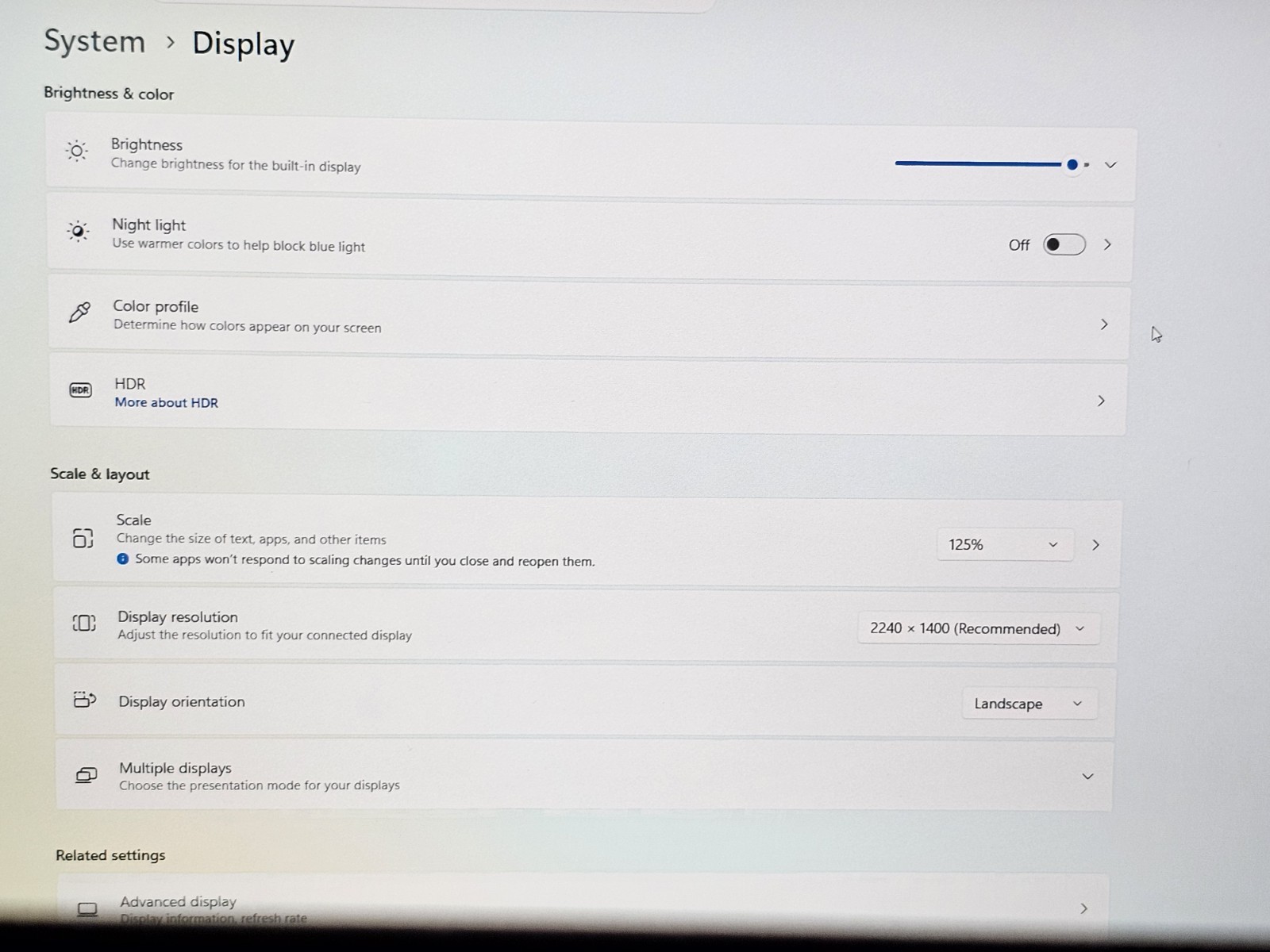Click the scaling changes notice text
Viewport: 1270px width, 952px height.
(x=365, y=560)
